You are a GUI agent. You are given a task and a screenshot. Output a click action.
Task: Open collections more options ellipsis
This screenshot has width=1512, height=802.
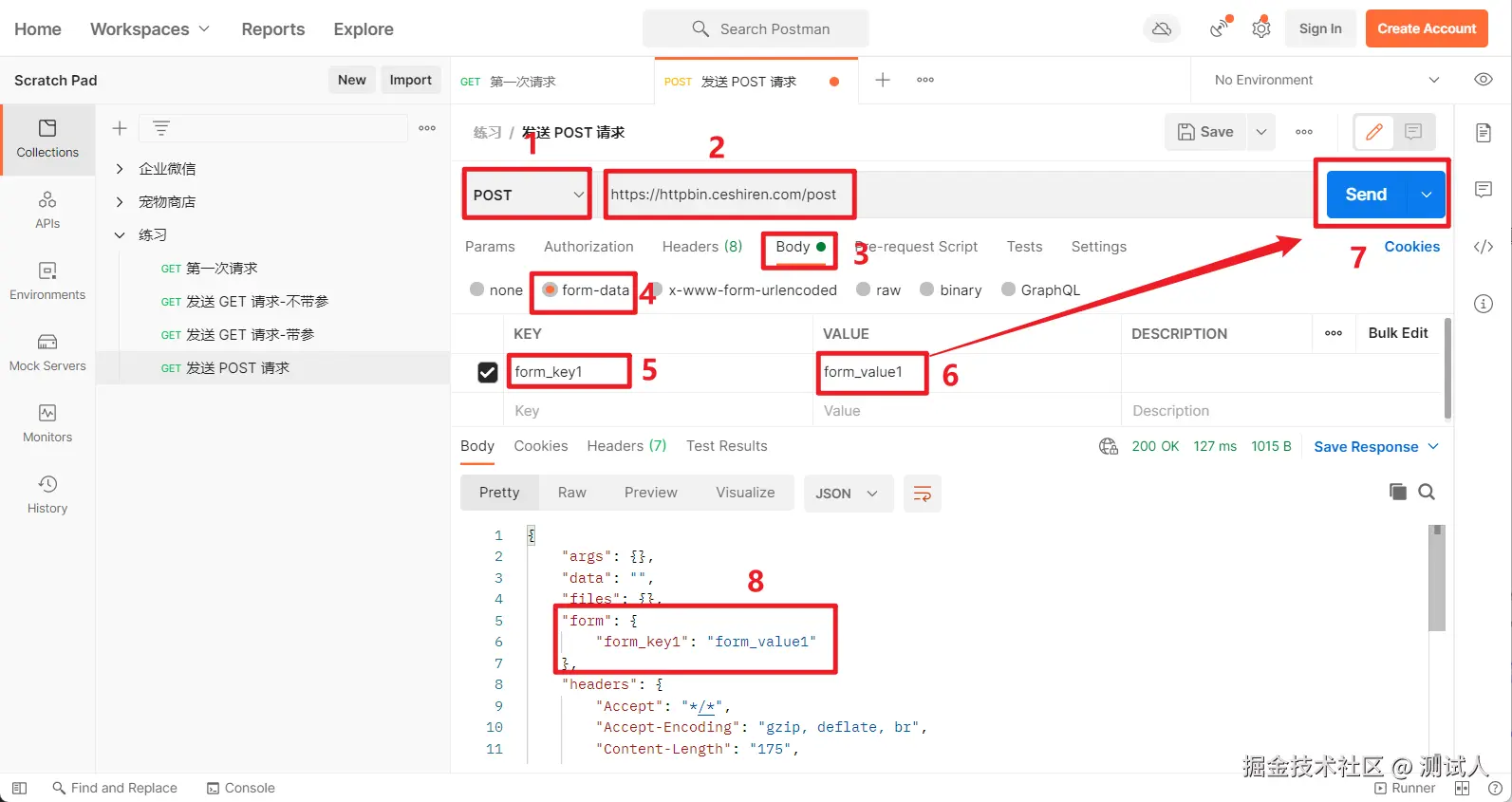coord(427,128)
